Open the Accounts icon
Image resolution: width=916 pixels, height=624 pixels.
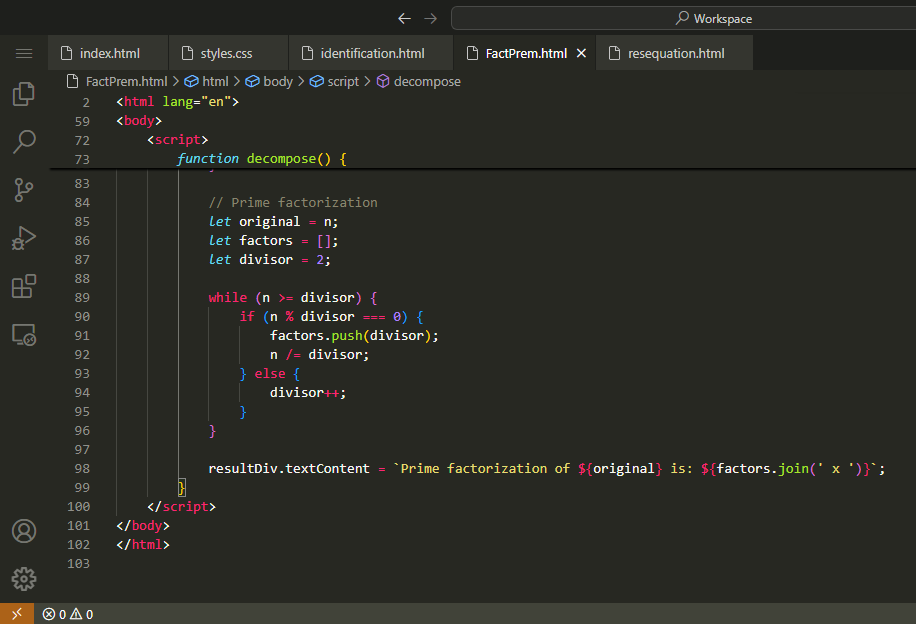(x=24, y=531)
